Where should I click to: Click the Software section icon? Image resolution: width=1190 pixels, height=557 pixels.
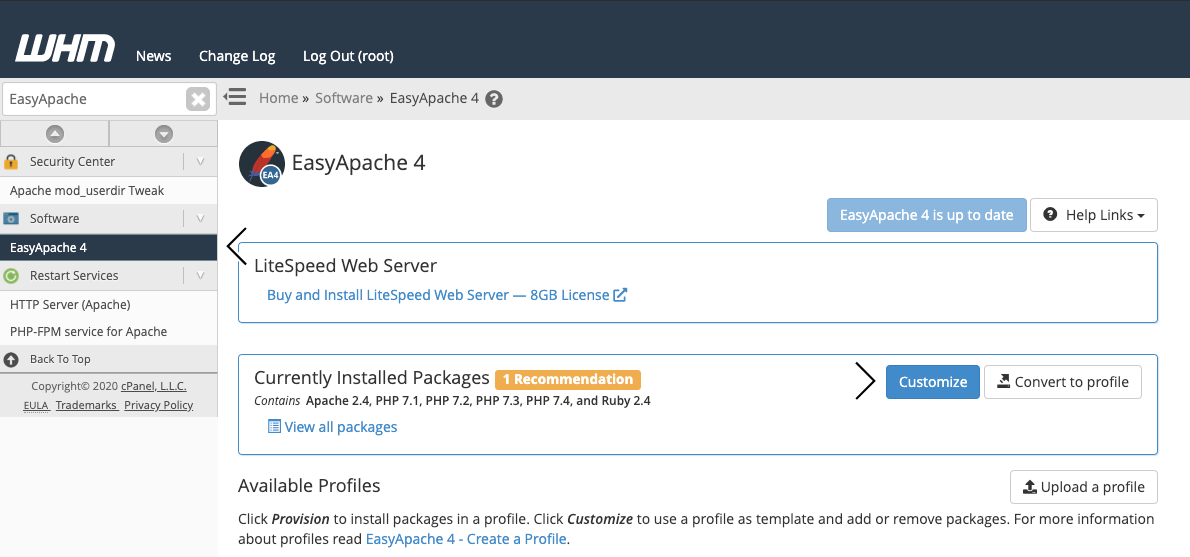(x=11, y=219)
